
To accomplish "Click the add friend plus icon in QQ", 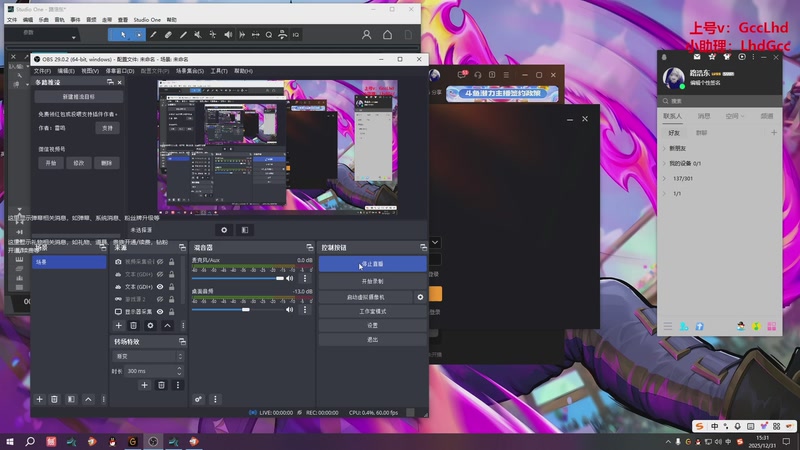I will coord(773,133).
